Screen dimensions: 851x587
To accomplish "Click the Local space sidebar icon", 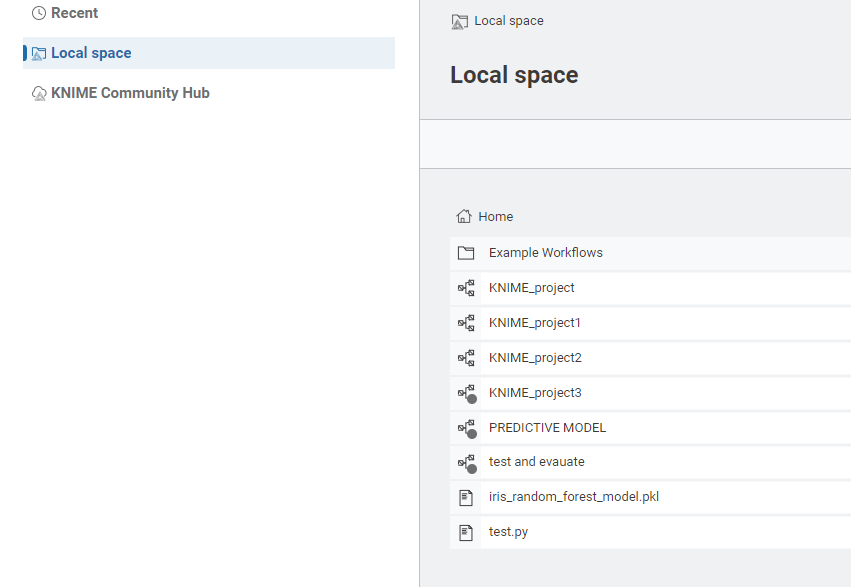I will (x=39, y=53).
